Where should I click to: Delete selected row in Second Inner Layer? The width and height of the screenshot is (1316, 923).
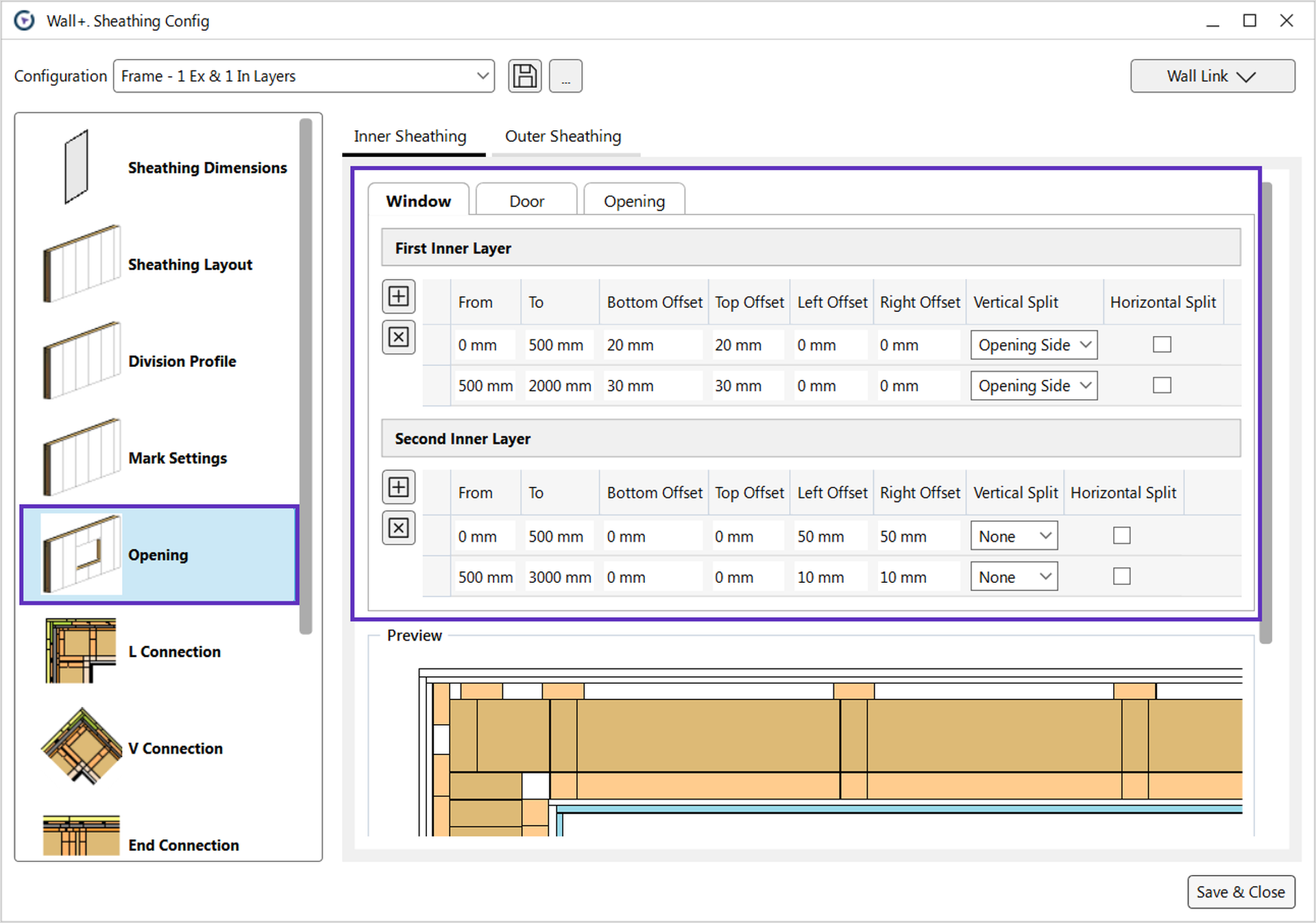tap(398, 528)
